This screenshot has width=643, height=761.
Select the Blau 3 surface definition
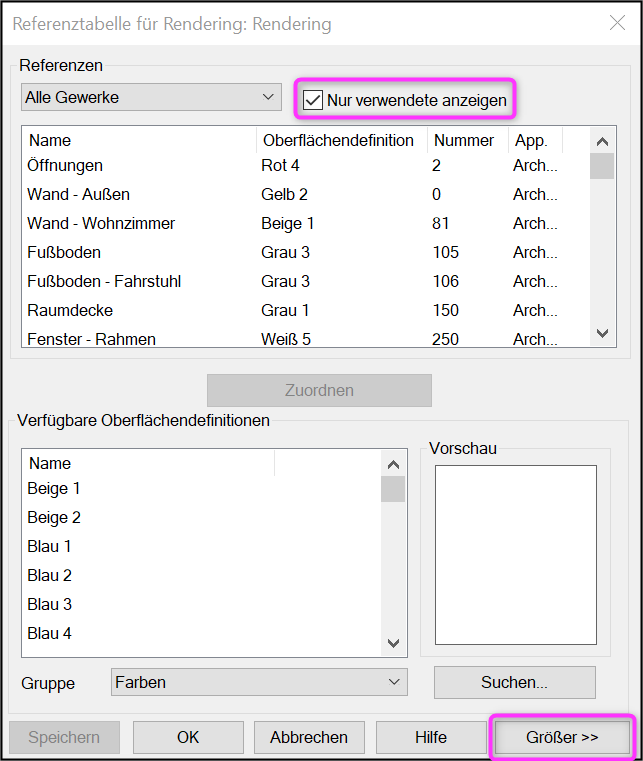point(201,604)
